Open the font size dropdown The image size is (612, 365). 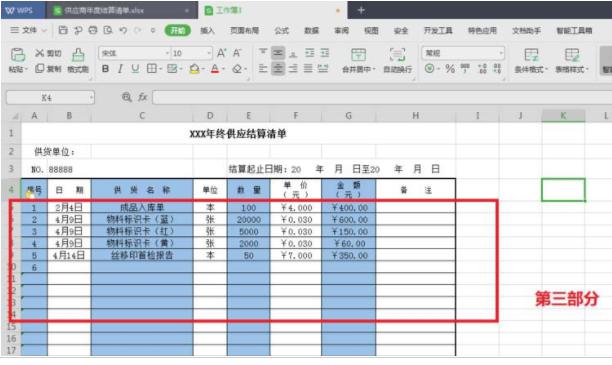point(209,53)
